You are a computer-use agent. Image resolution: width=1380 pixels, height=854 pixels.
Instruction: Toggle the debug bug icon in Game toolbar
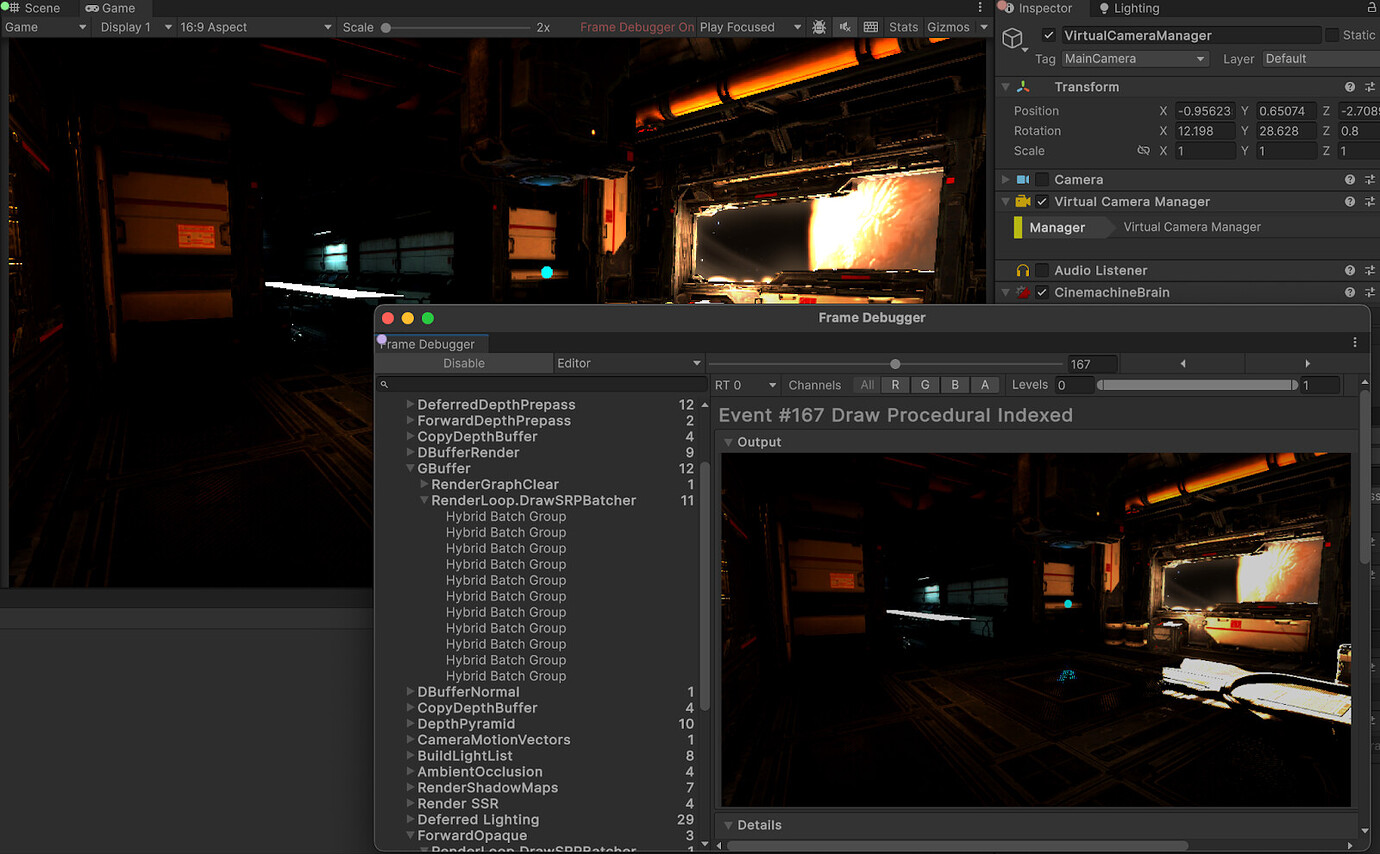pyautogui.click(x=819, y=27)
